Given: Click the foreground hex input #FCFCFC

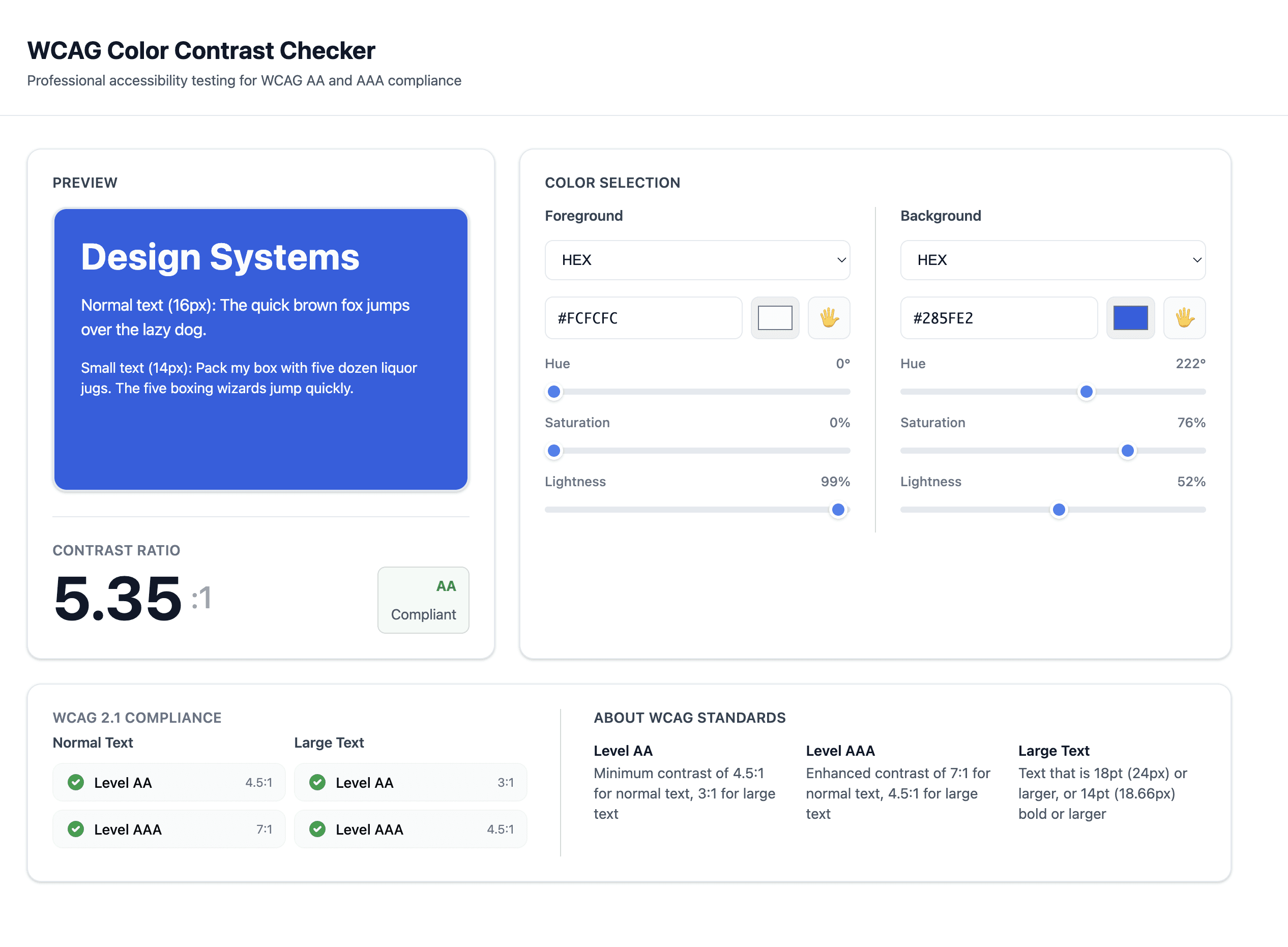Looking at the screenshot, I should [642, 317].
